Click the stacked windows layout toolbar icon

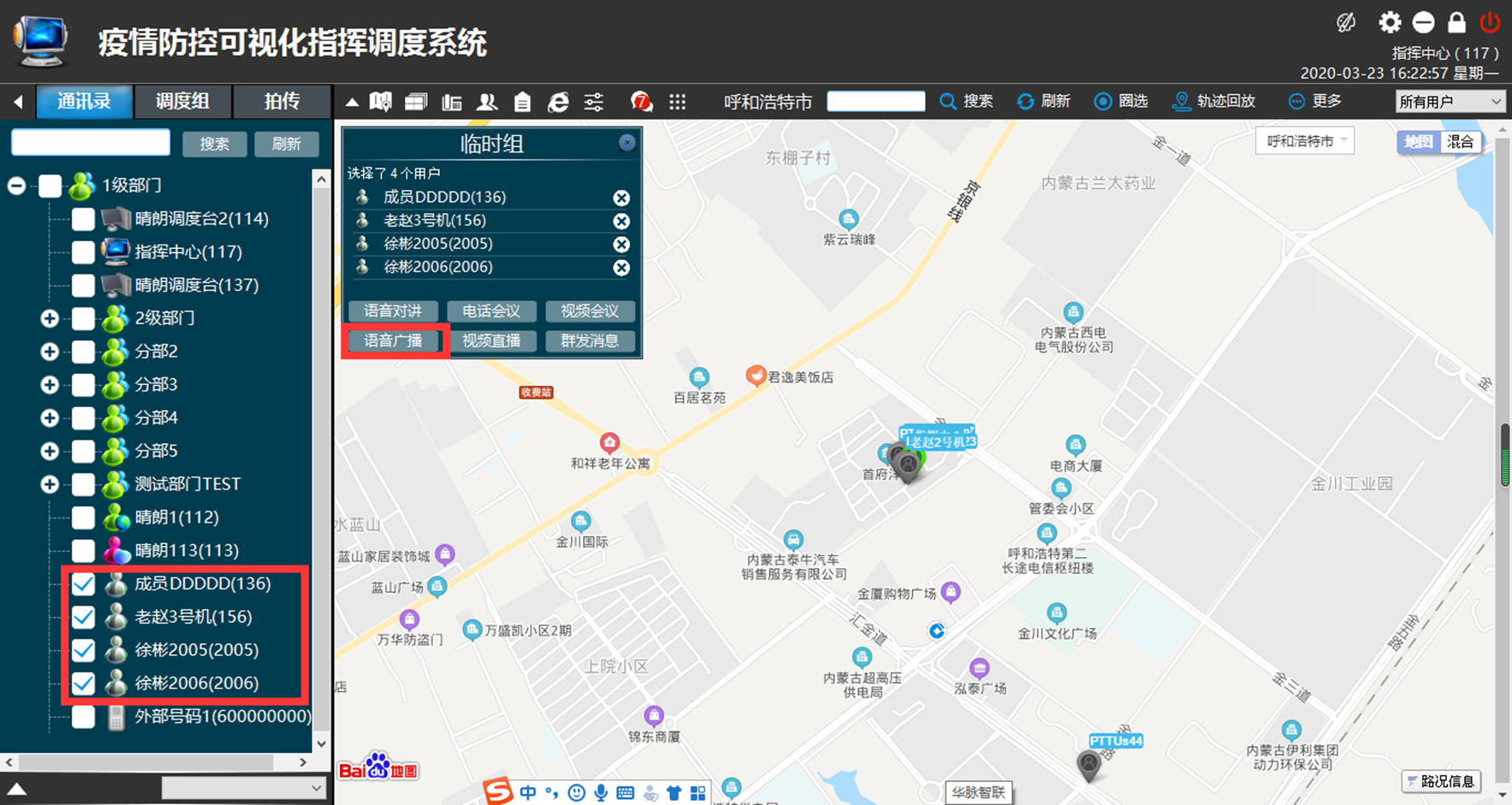point(416,102)
